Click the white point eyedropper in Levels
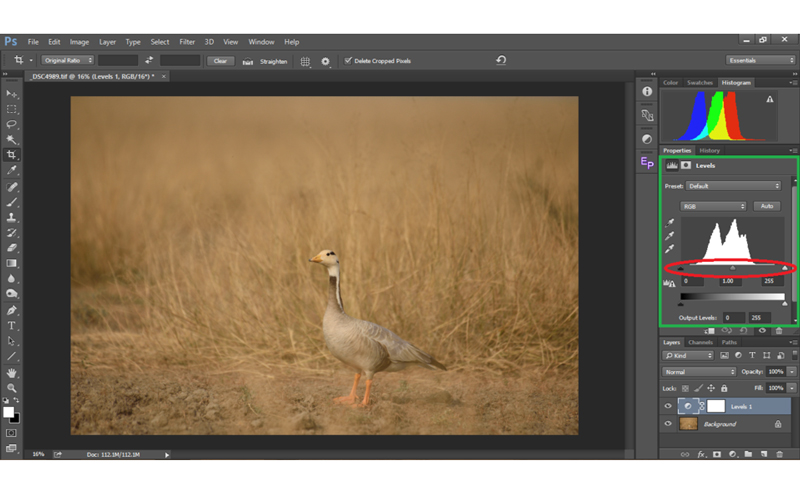The width and height of the screenshot is (800, 493). point(670,248)
